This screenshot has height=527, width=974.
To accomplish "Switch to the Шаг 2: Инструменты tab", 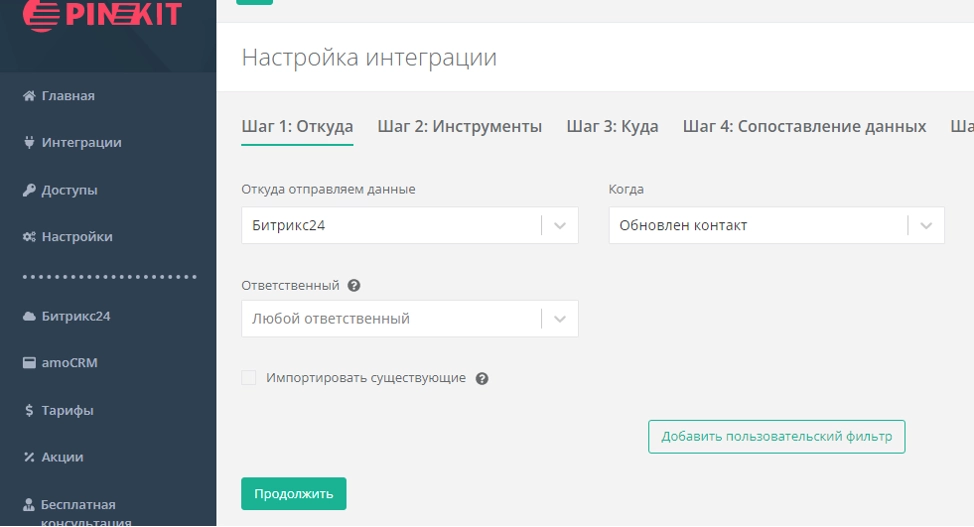I will tap(460, 127).
